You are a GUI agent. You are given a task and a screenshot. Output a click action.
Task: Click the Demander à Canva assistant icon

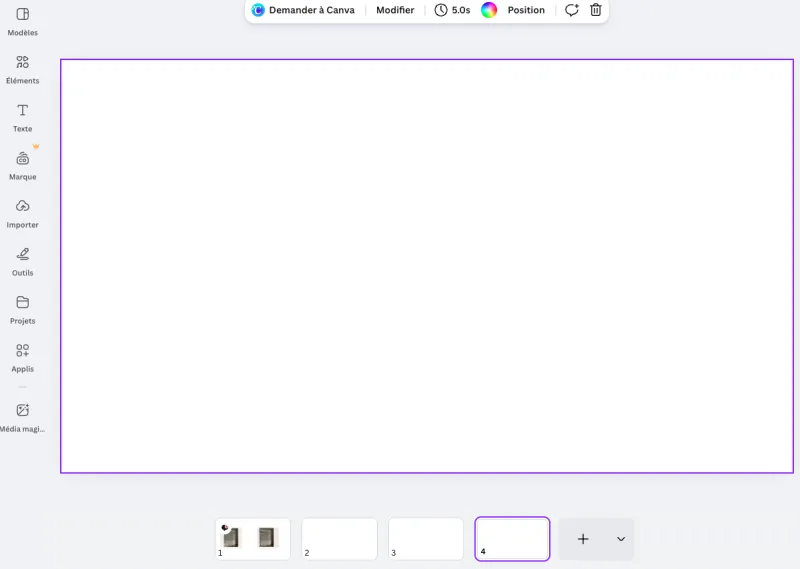click(258, 10)
